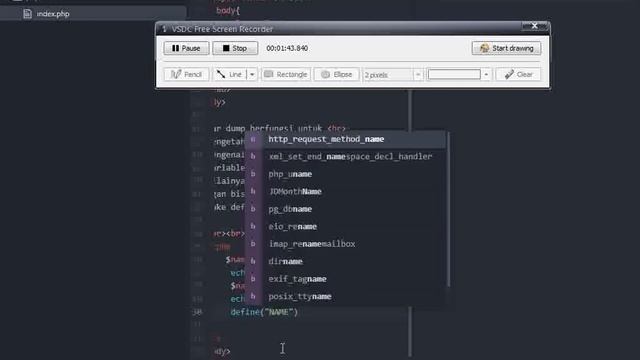Image resolution: width=640 pixels, height=360 pixels.
Task: Open the Line tool dropdown arrow
Action: point(252,74)
